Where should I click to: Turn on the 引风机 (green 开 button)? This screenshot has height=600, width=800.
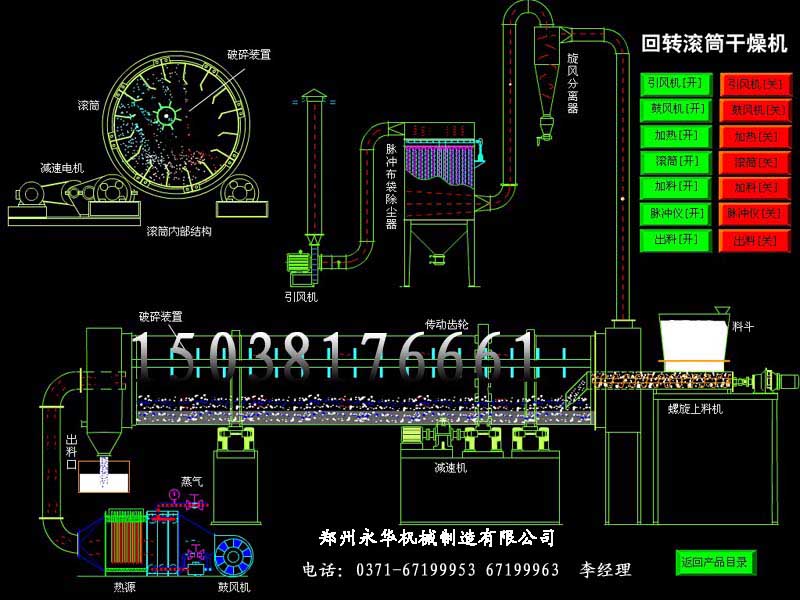(x=675, y=83)
